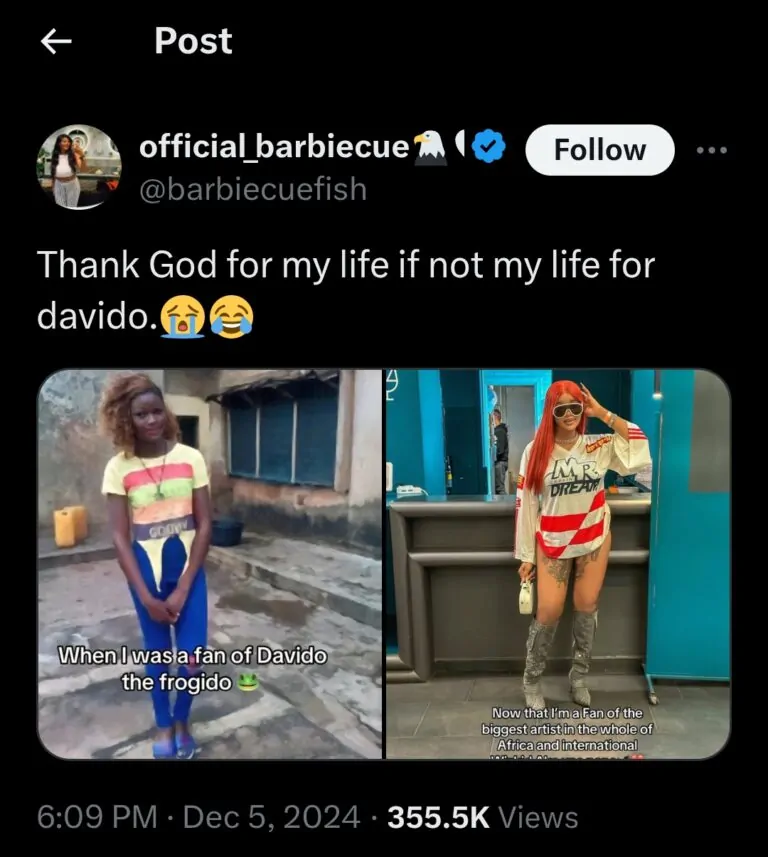Click the 6:09 PM timestamp
Screen dimensions: 768x857
click(96, 817)
